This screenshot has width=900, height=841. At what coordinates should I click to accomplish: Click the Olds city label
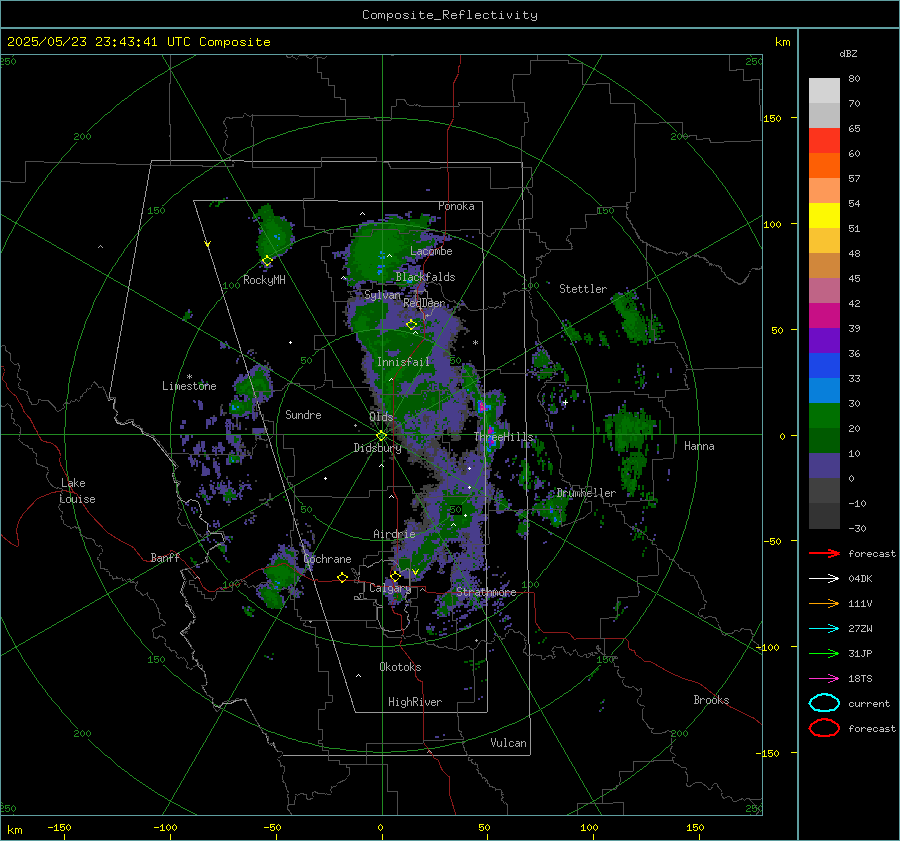pos(381,417)
